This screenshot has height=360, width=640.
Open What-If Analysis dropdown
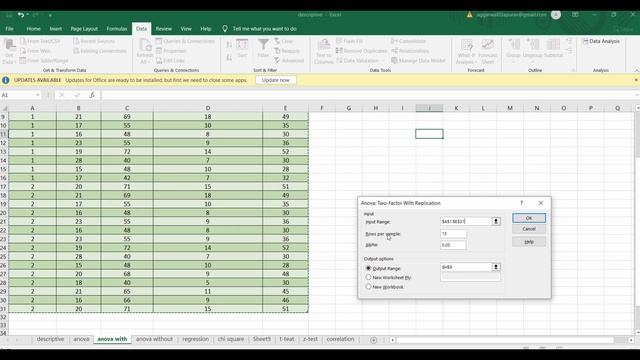(x=467, y=51)
